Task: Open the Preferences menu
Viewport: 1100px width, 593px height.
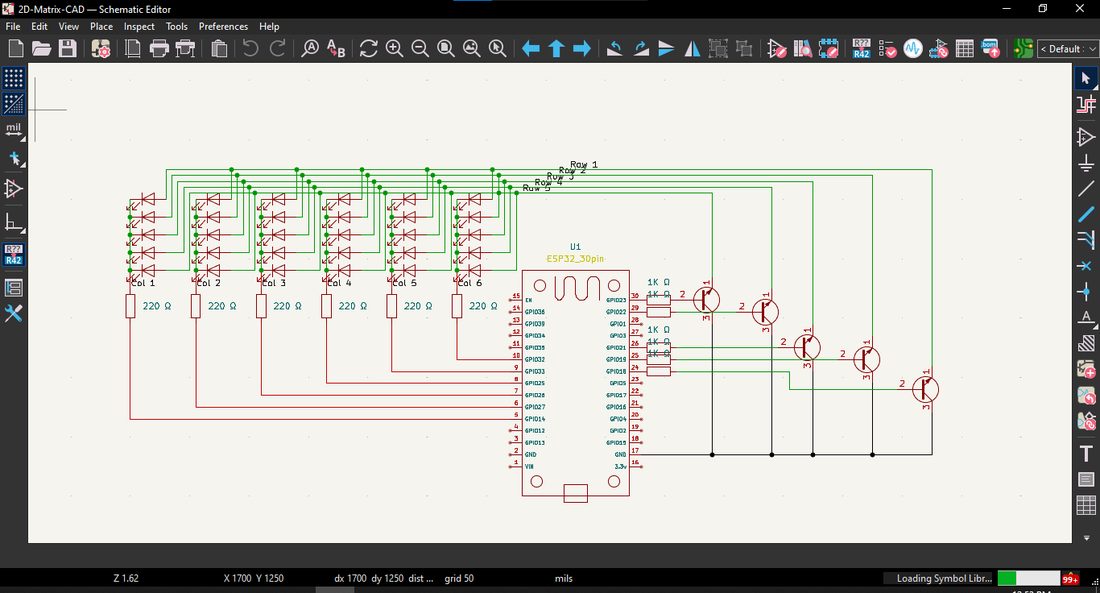Action: 223,26
